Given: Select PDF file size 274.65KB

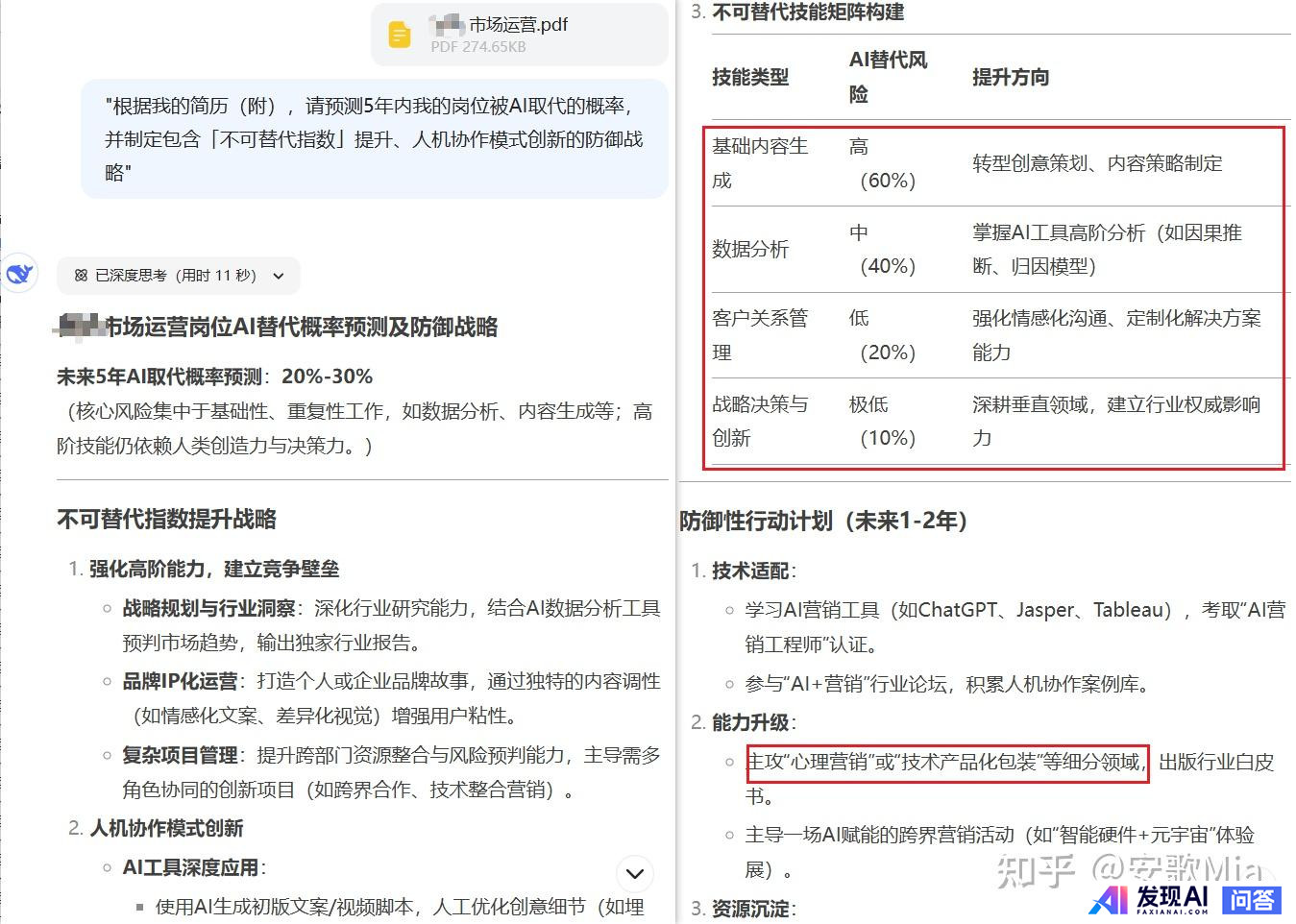Looking at the screenshot, I should (x=493, y=46).
